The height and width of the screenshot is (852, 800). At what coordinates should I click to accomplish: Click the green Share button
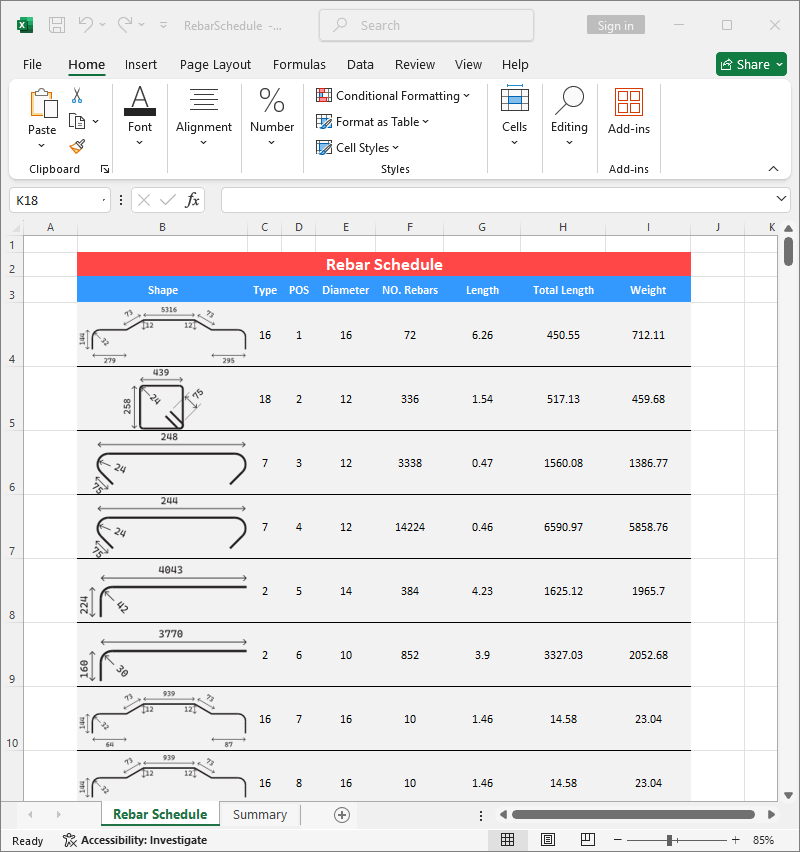point(751,64)
